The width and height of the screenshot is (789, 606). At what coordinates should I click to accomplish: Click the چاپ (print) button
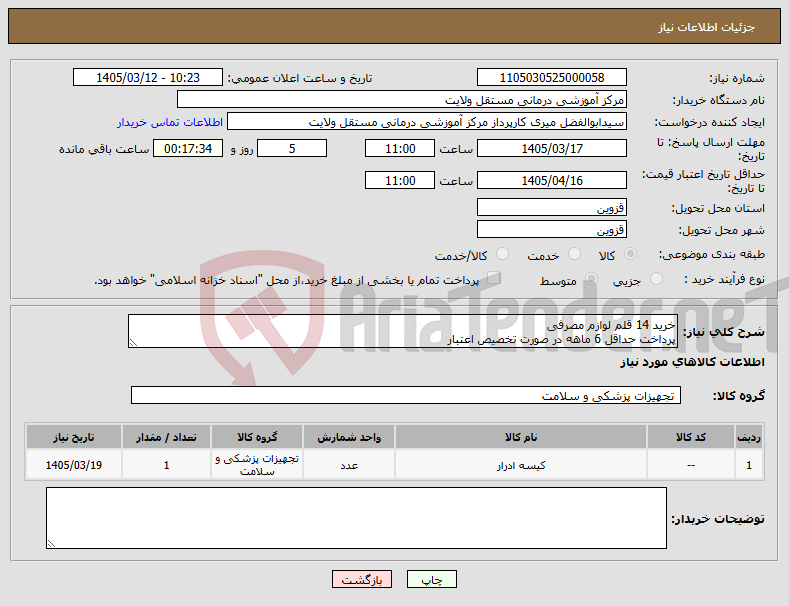coord(432,579)
